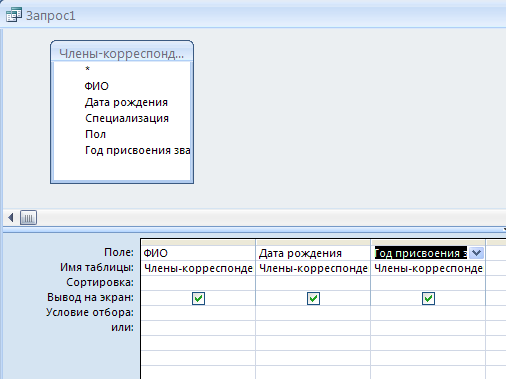506x379 pixels.
Task: Click Сортировка cell in the ФИО column
Action: point(198,283)
